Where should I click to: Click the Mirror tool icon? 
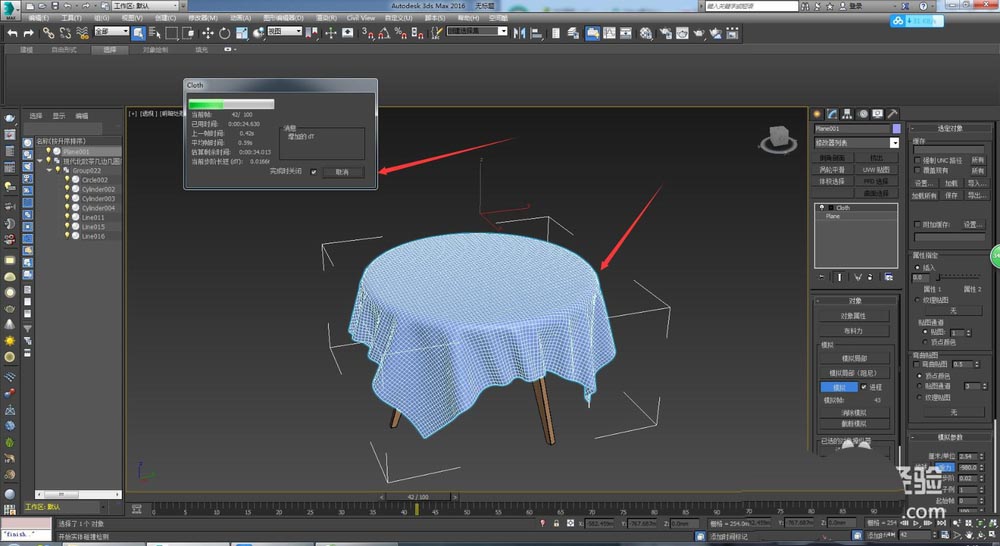pyautogui.click(x=519, y=33)
